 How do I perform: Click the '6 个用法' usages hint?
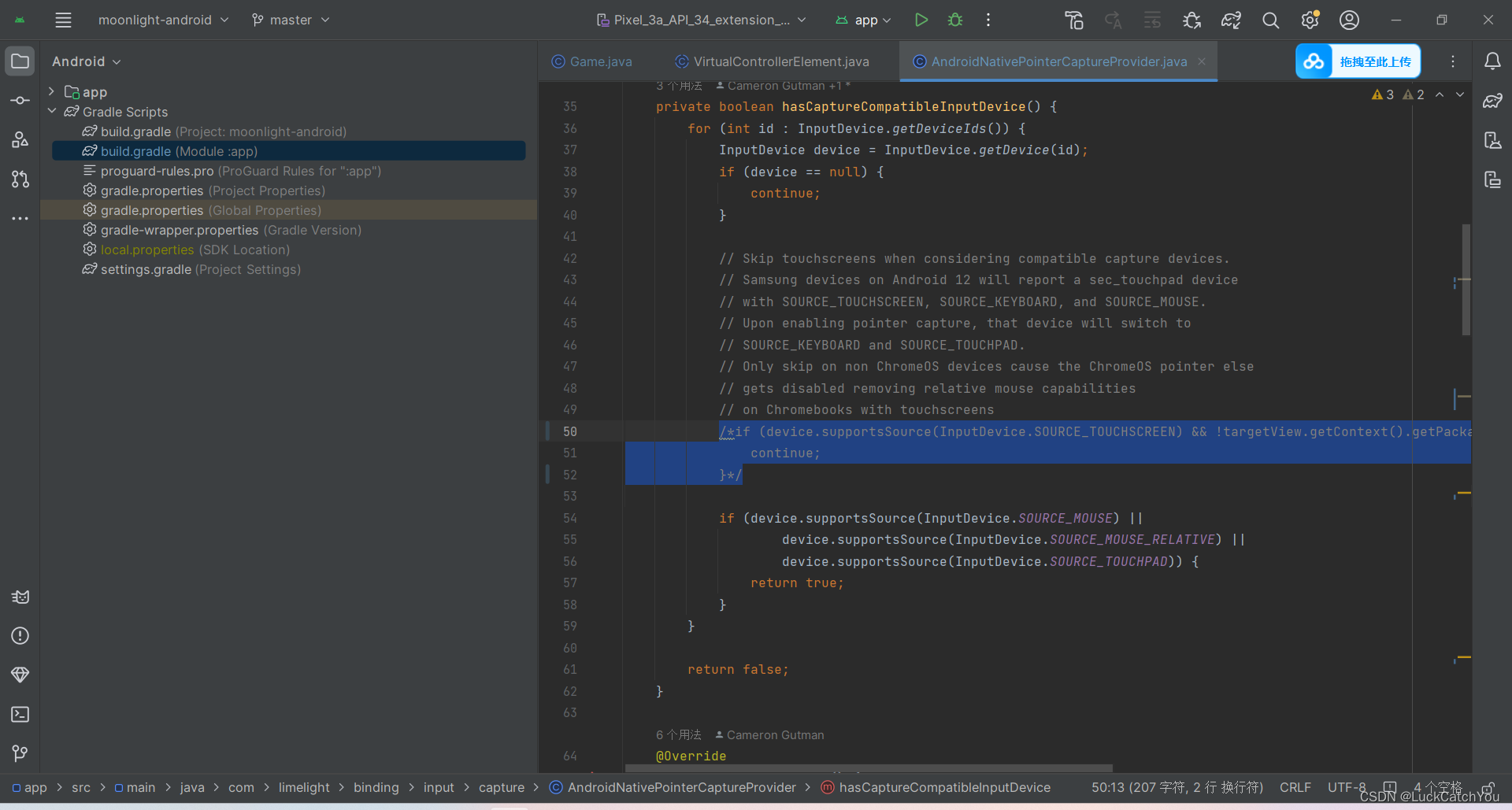679,734
